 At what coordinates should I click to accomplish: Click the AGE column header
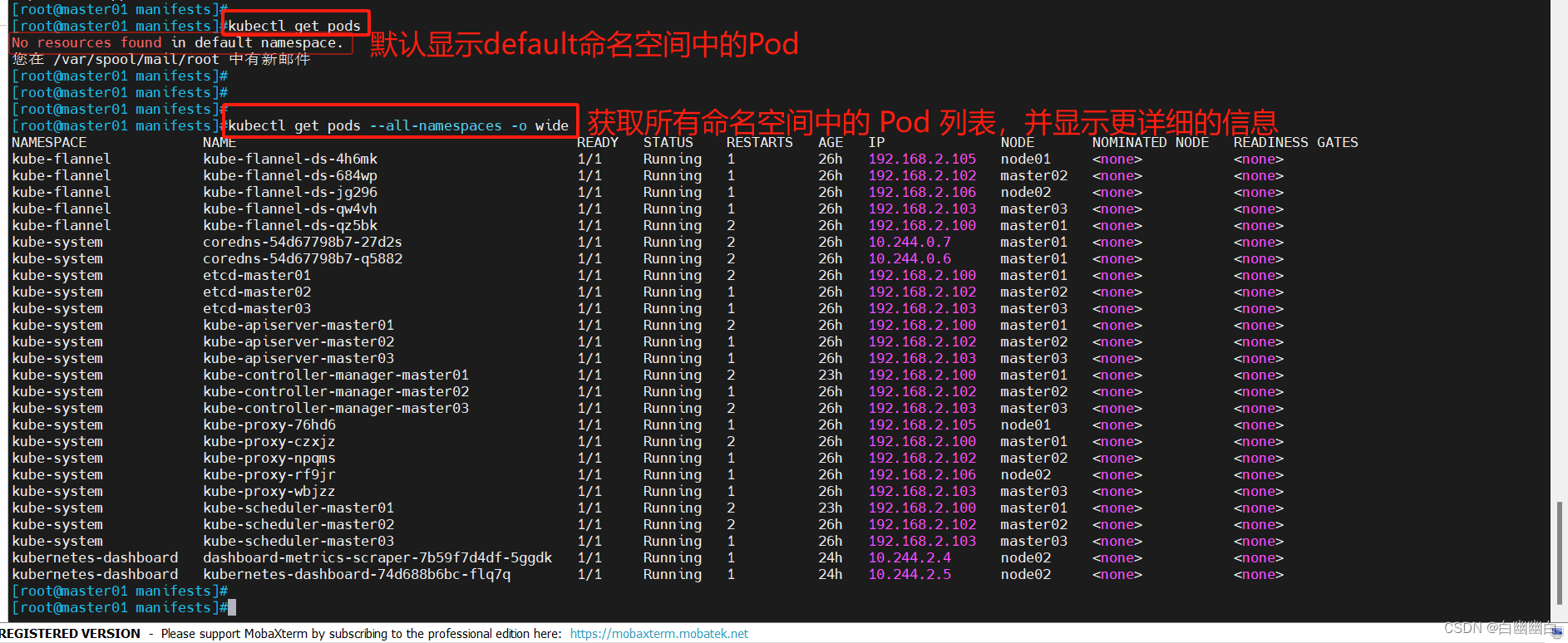click(x=831, y=142)
